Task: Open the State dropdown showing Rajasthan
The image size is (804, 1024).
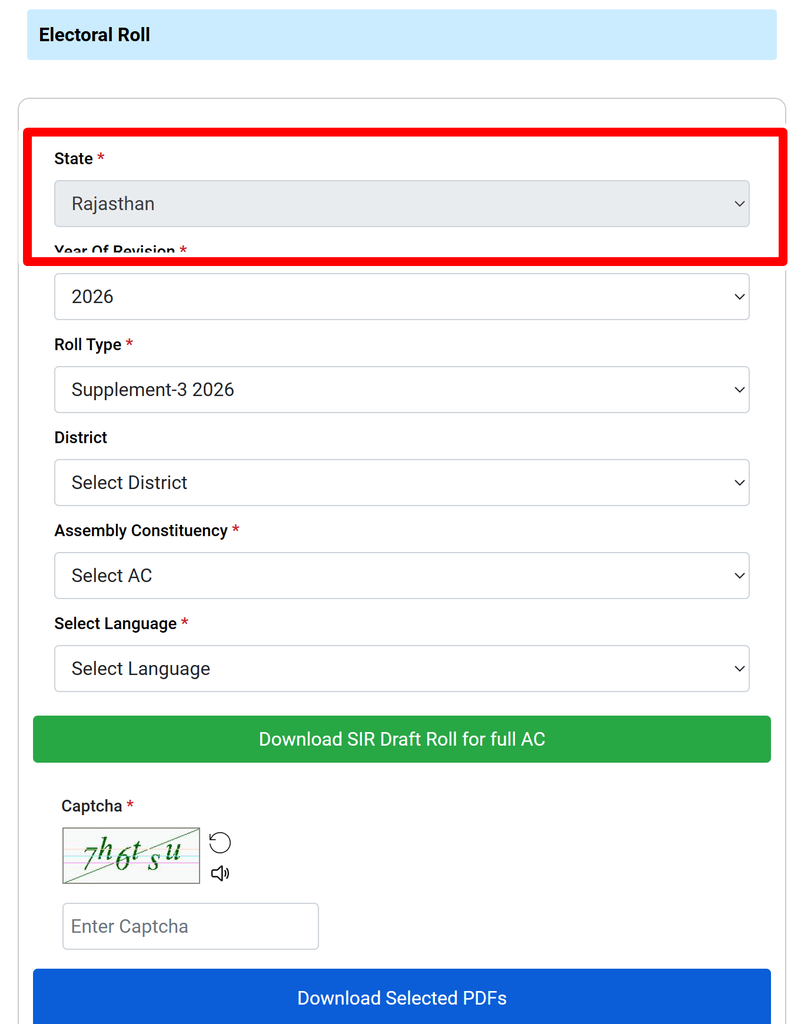Action: point(402,204)
